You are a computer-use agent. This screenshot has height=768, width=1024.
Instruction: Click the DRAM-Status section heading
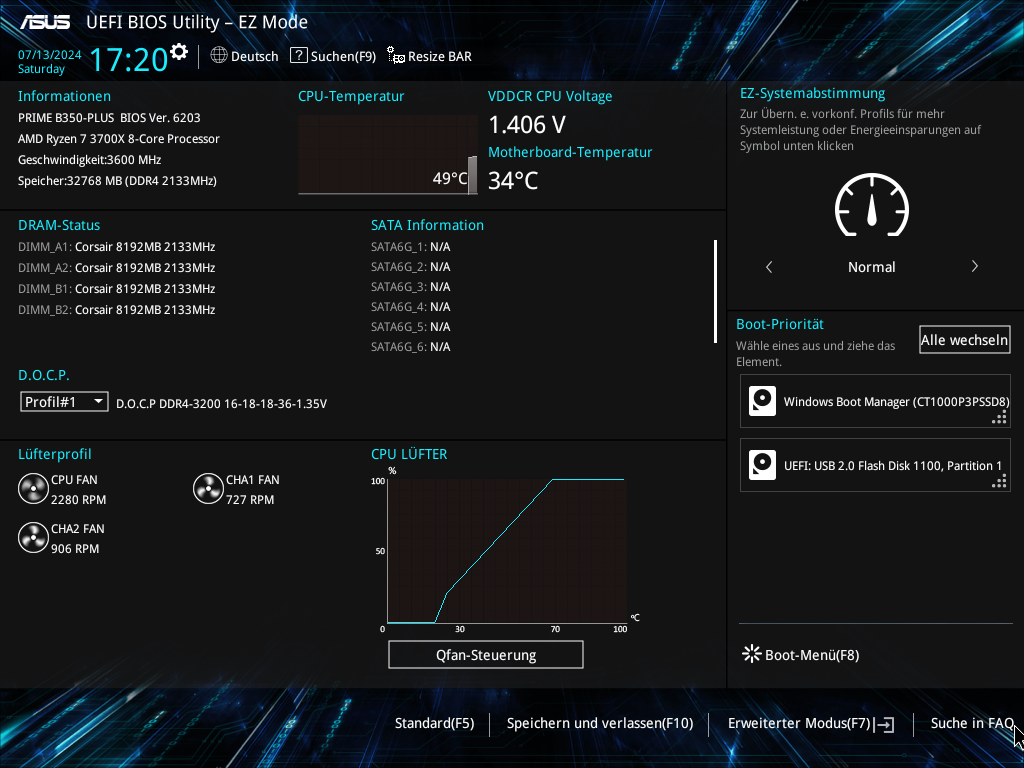(x=59, y=225)
